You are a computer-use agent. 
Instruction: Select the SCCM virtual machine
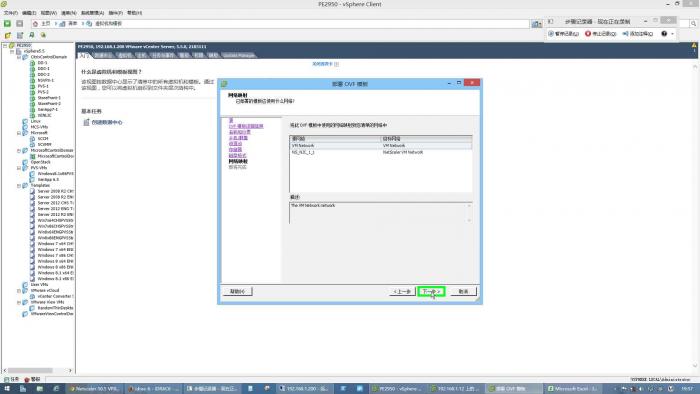[x=43, y=139]
